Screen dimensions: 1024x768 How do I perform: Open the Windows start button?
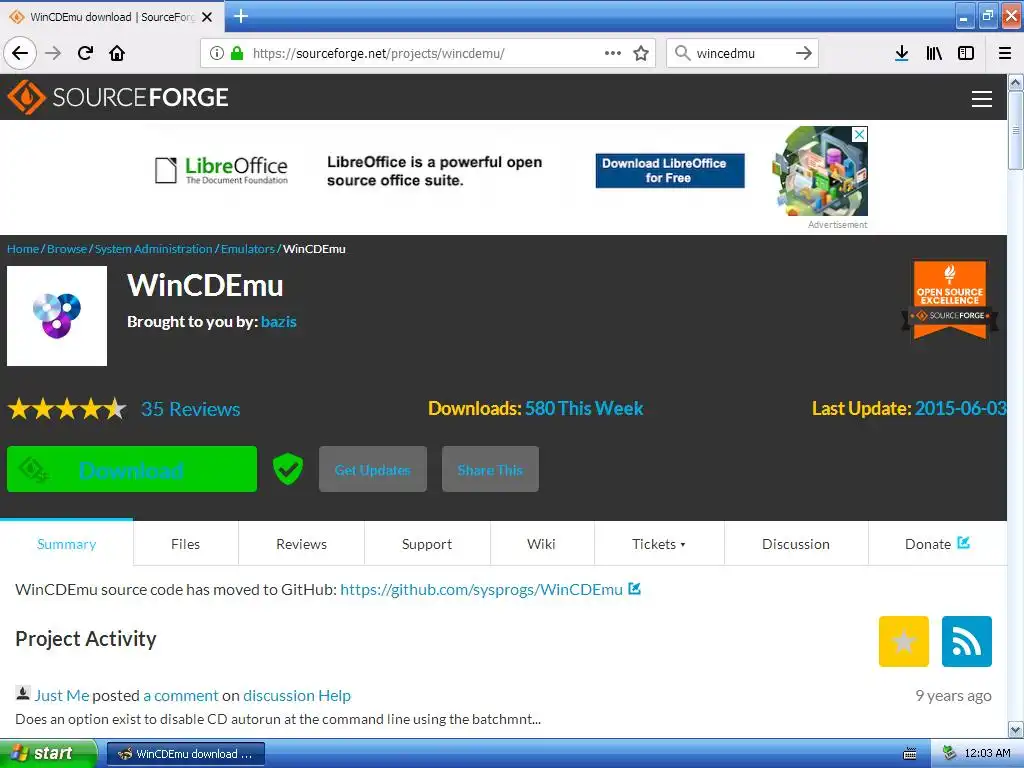48,753
